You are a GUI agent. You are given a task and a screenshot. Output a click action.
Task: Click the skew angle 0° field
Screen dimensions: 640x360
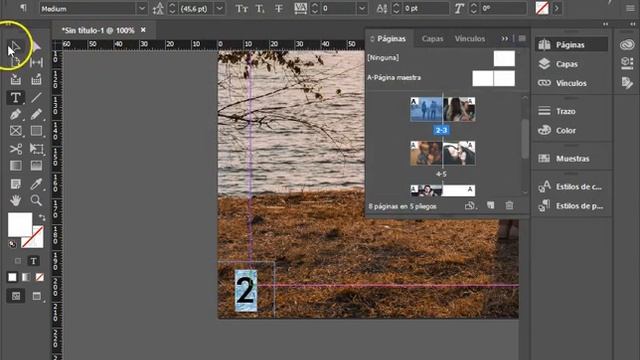click(x=502, y=9)
